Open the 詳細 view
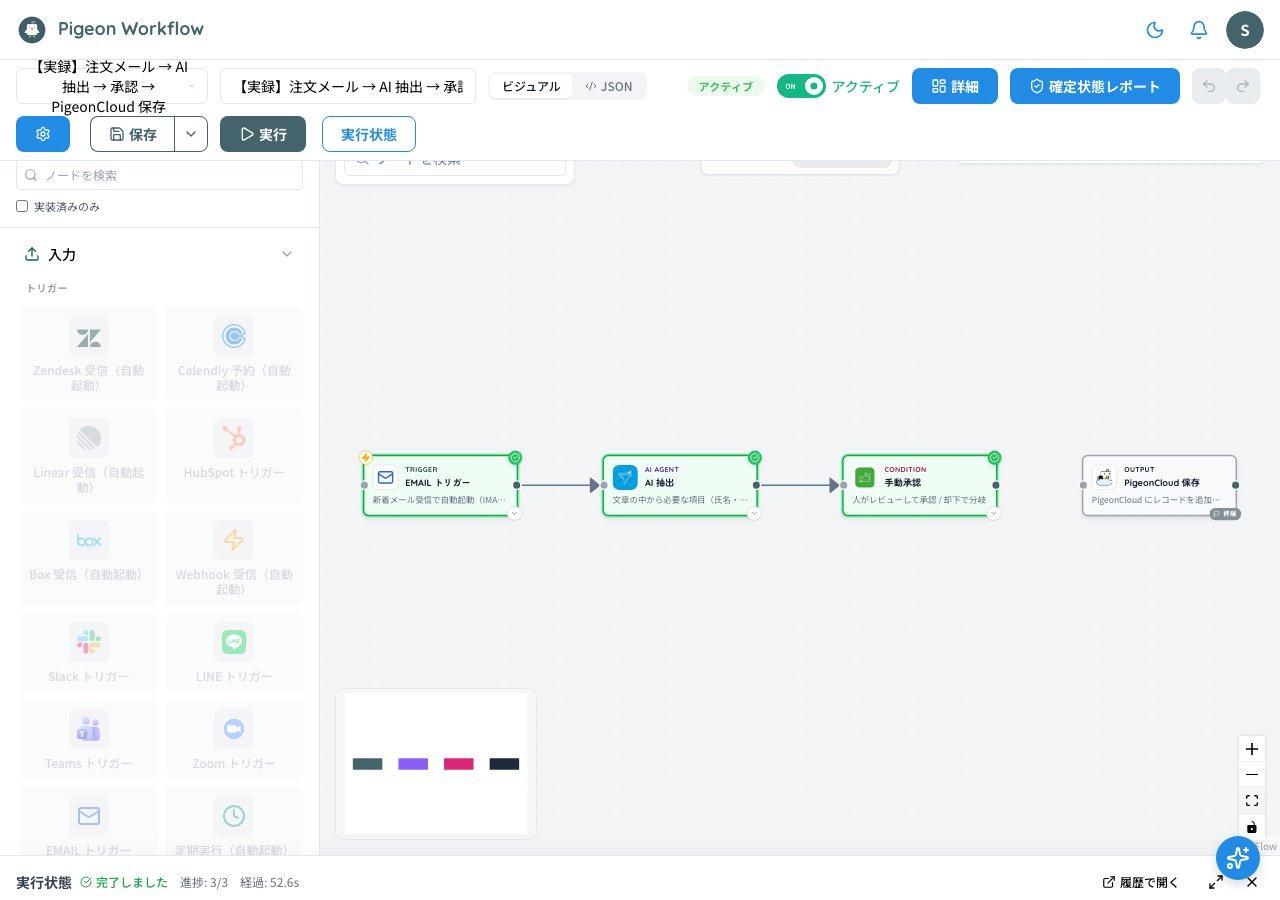Screen dimensions: 1280x900 [x=955, y=86]
